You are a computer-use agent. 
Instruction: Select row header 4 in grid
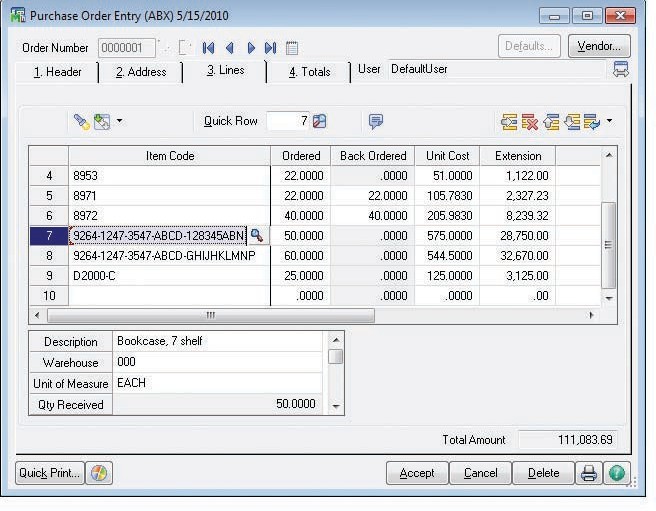click(49, 176)
